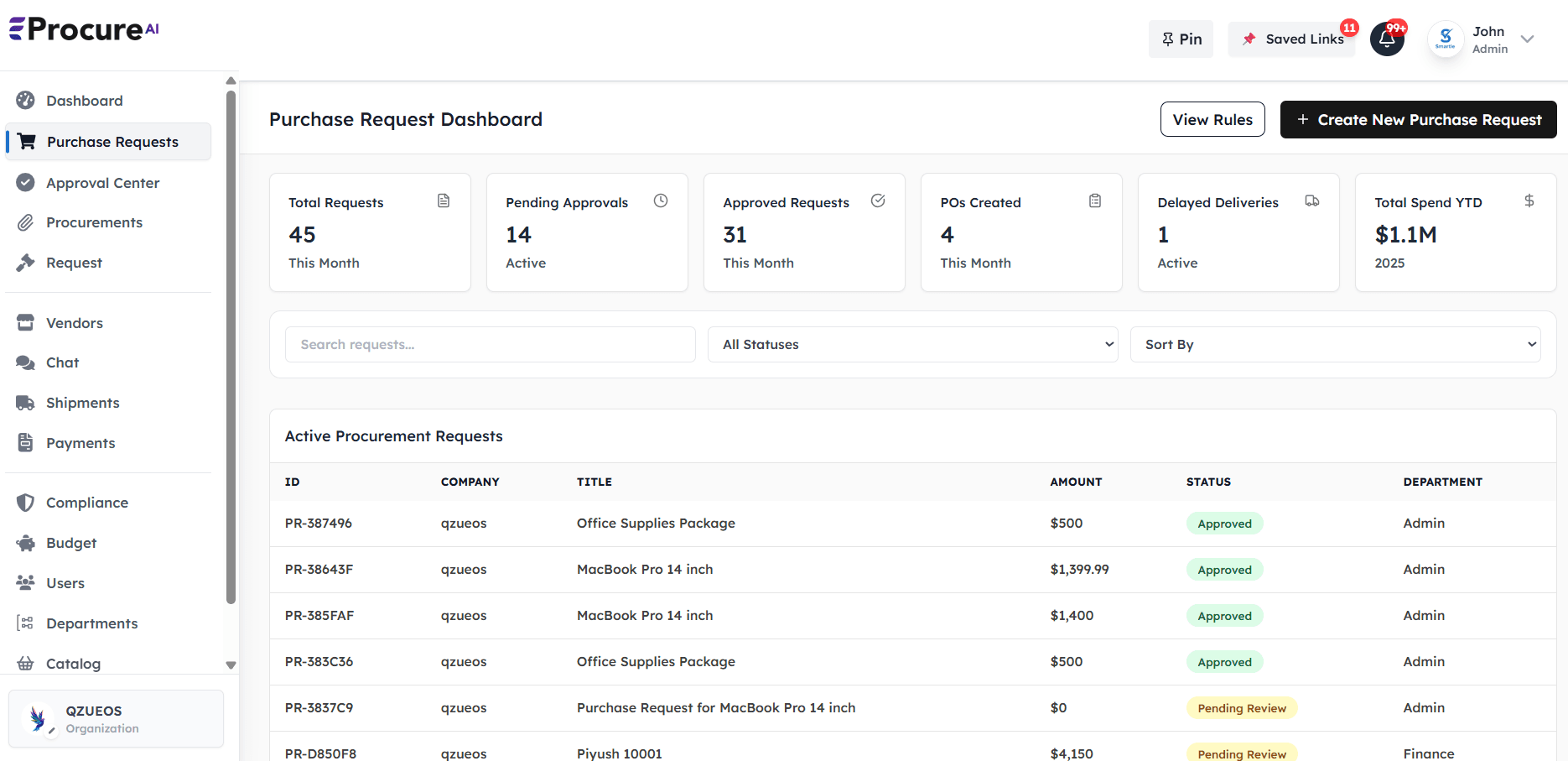Click the Payments invoice icon
The height and width of the screenshot is (761, 1568).
click(x=26, y=443)
